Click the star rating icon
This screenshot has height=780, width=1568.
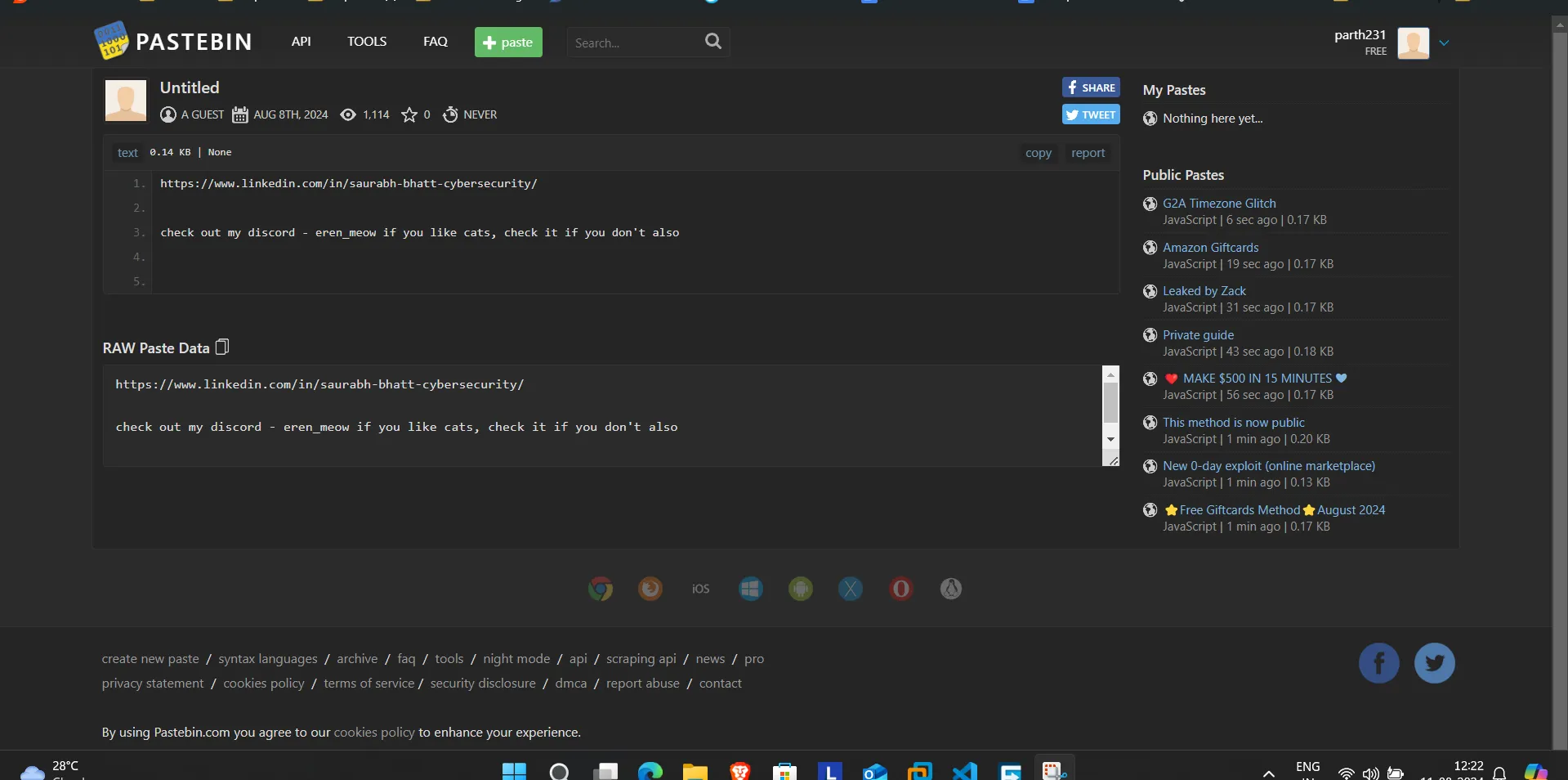tap(409, 115)
